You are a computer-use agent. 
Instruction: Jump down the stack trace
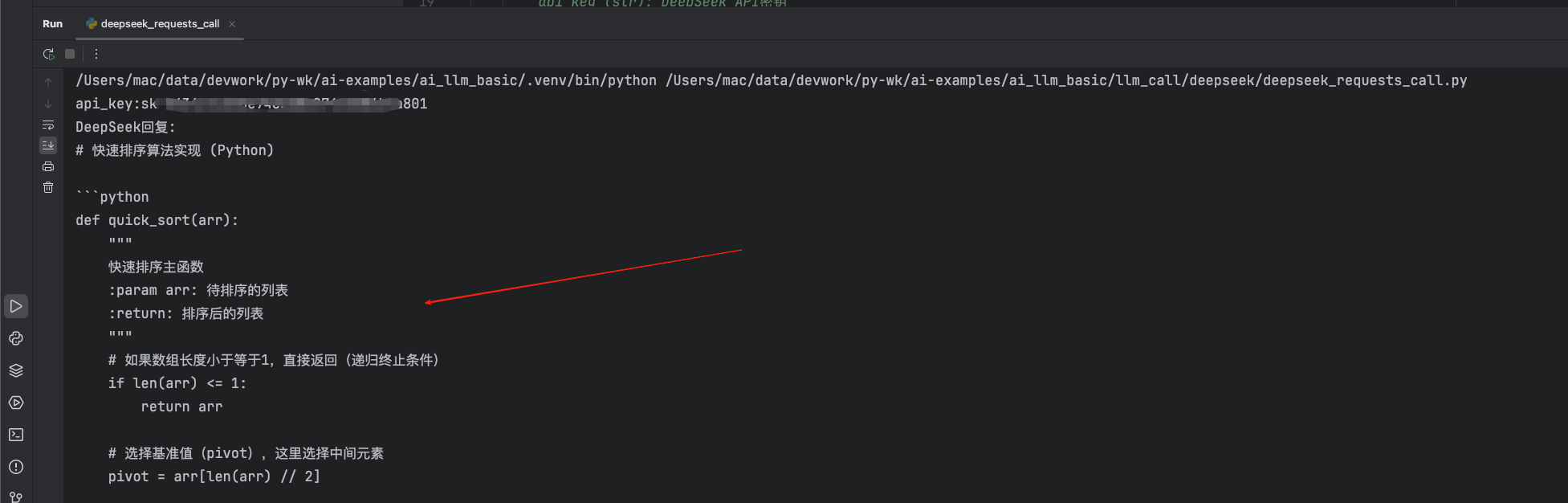(48, 104)
